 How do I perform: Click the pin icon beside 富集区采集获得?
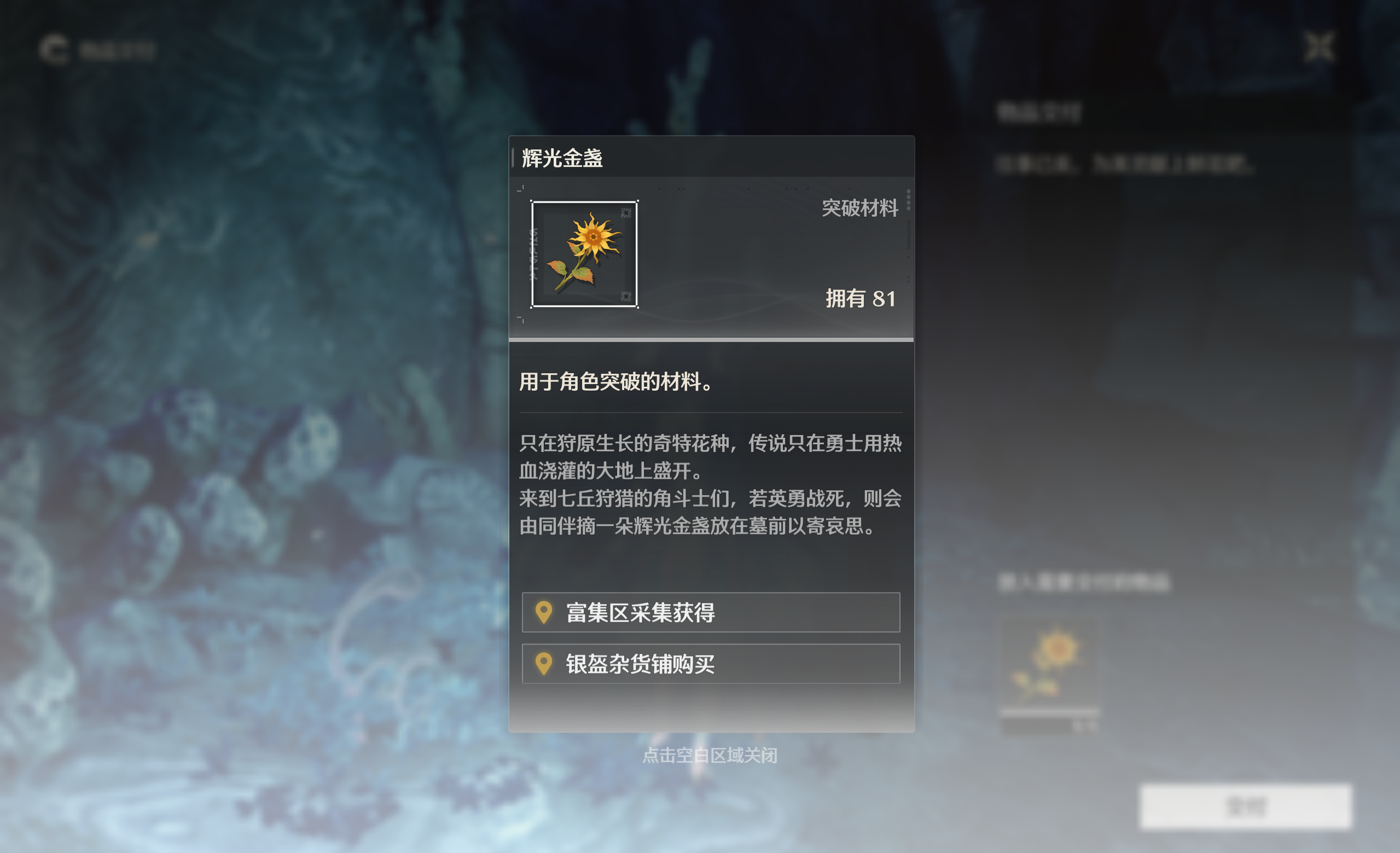coord(544,613)
